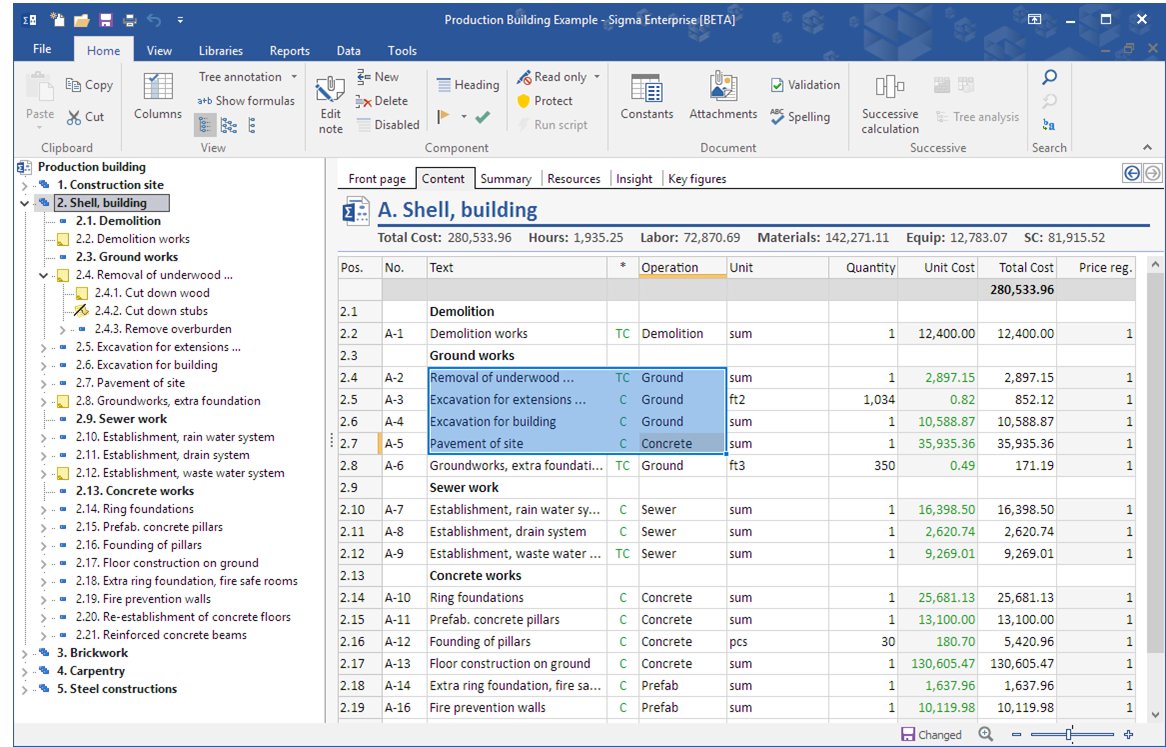The height and width of the screenshot is (747, 1166).
Task: Click the Operation column header
Action: tap(683, 268)
